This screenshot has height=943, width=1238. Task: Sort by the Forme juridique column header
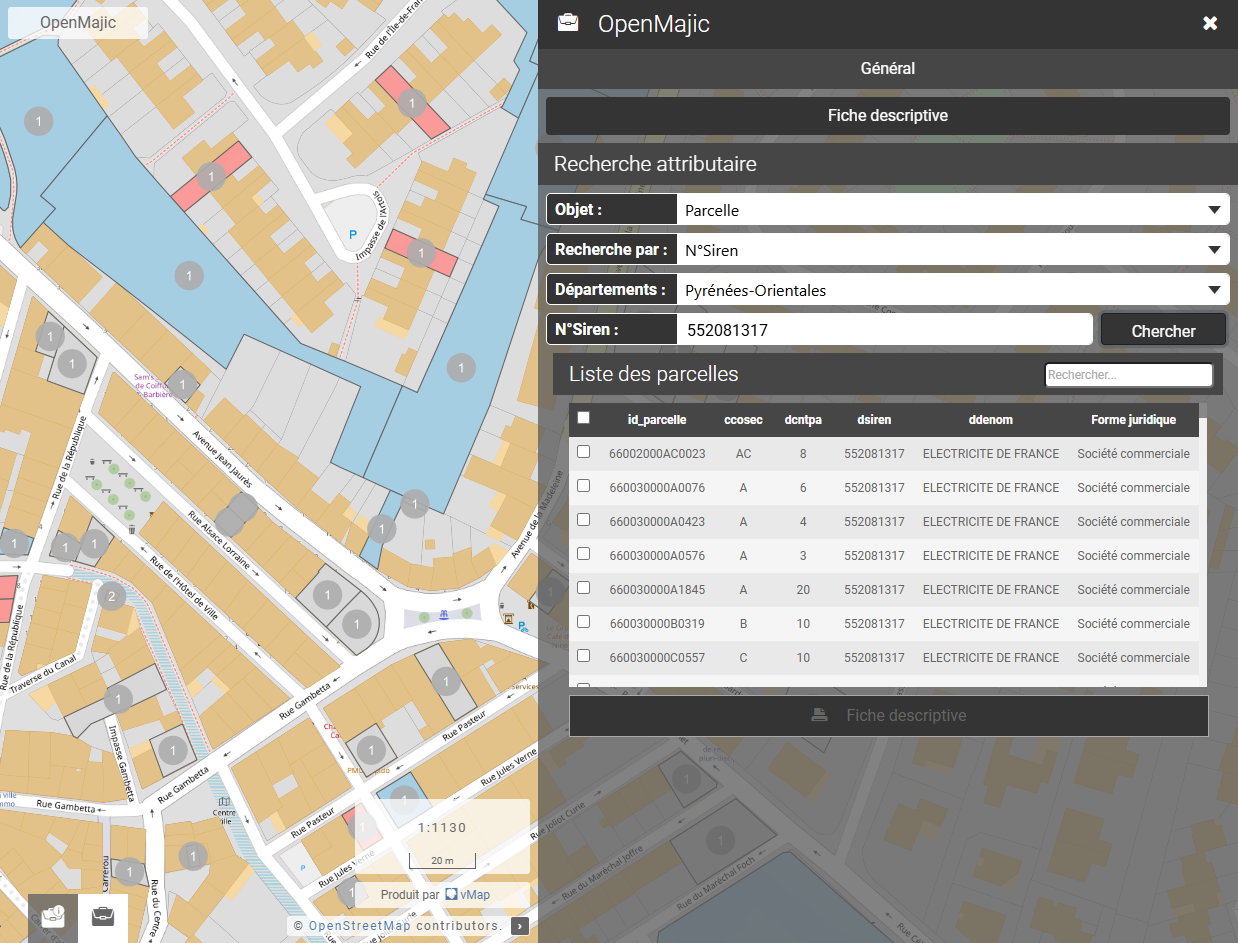[x=1133, y=420]
